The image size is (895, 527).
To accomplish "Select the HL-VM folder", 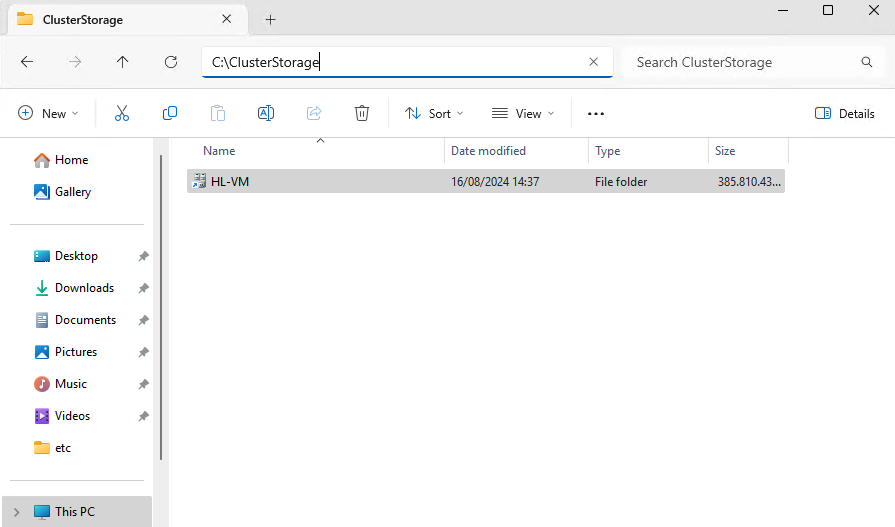I will click(230, 182).
